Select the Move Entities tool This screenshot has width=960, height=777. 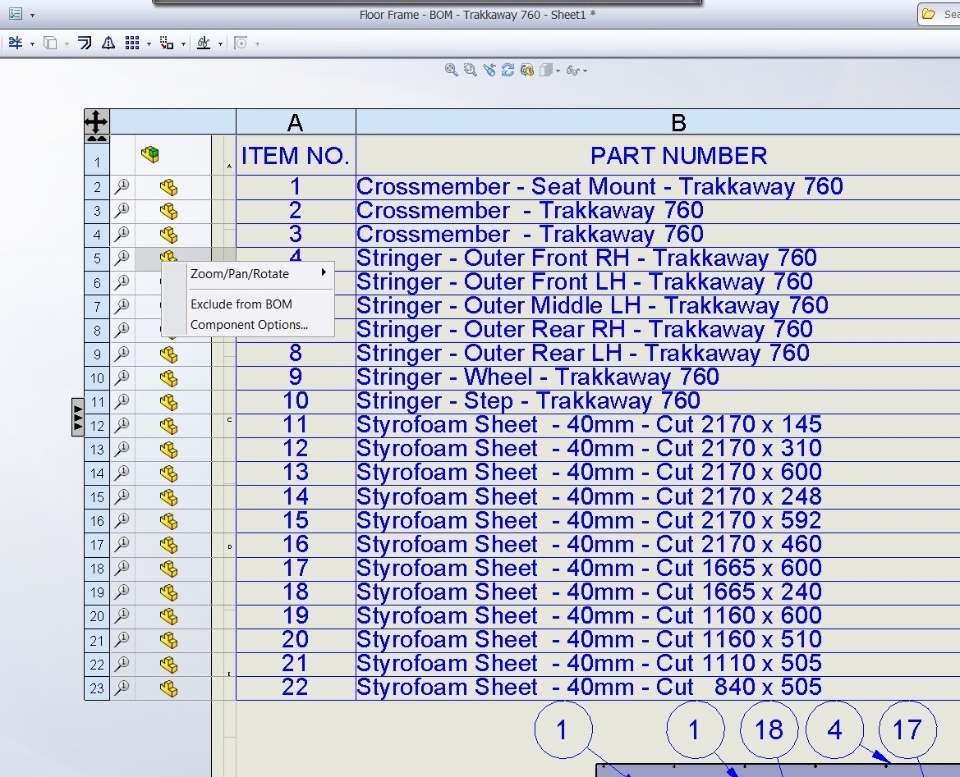pos(167,43)
